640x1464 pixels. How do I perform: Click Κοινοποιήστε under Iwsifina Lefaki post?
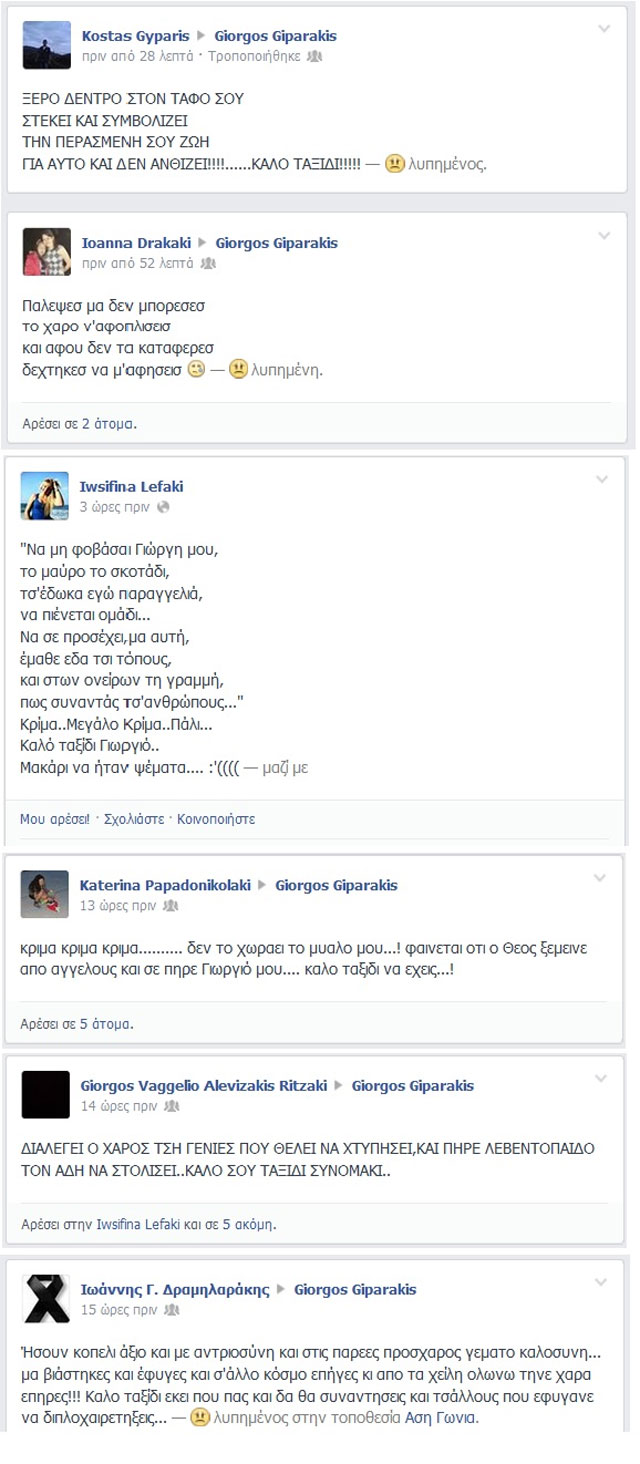[x=216, y=819]
